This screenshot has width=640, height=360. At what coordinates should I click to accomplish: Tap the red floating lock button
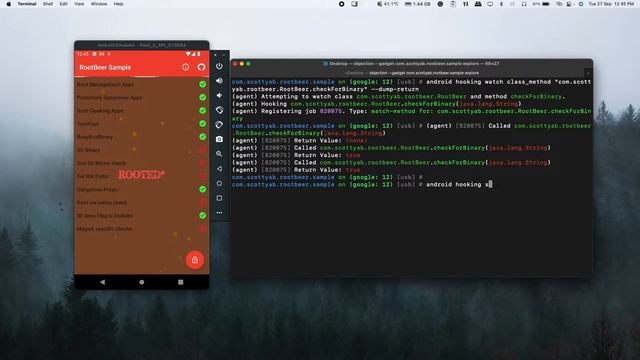coord(195,260)
